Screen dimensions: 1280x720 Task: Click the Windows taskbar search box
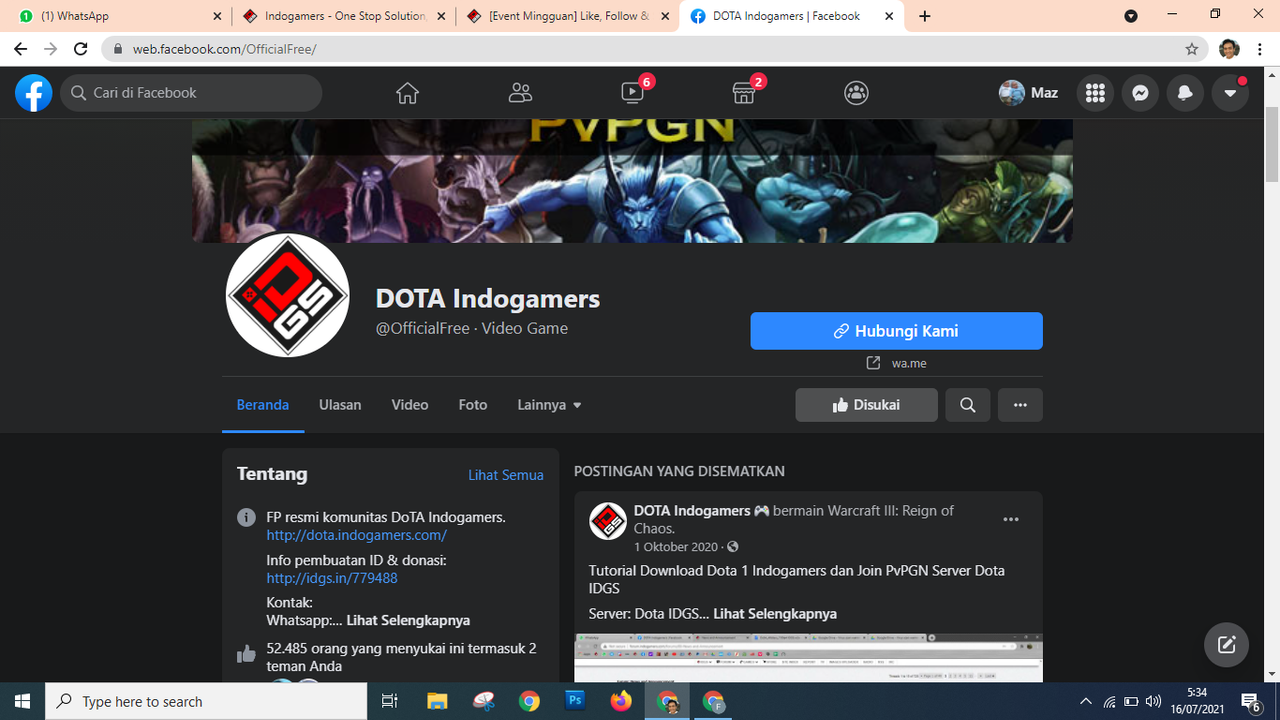click(x=206, y=701)
